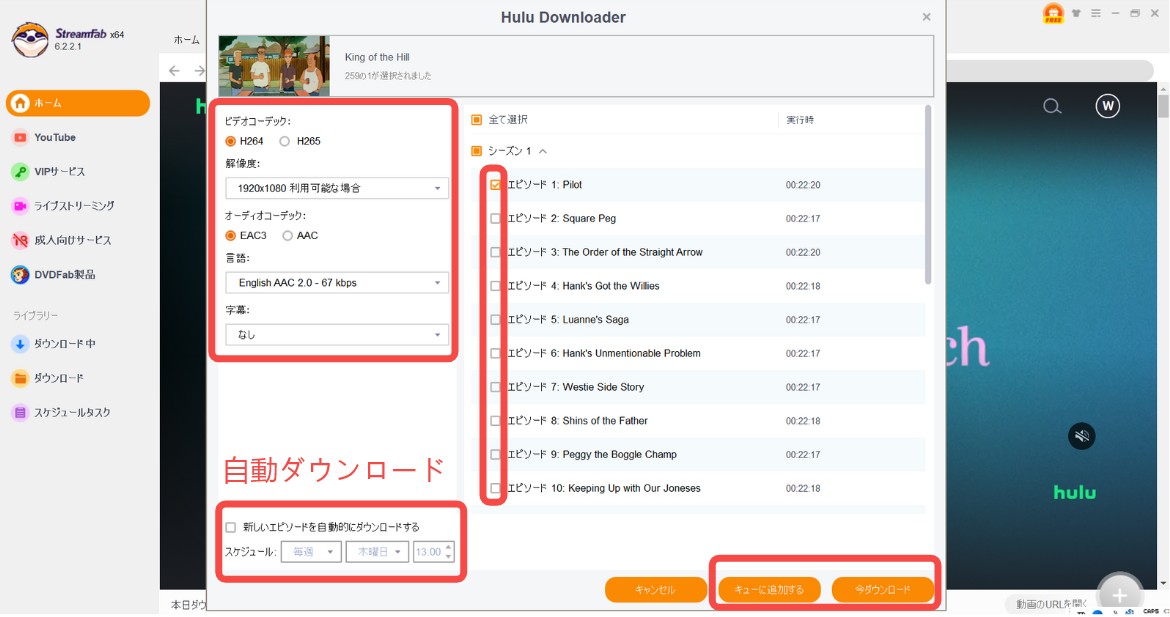Check エピソード 7: Westie Side Story
Screen dimensions: 1170x617
495,387
